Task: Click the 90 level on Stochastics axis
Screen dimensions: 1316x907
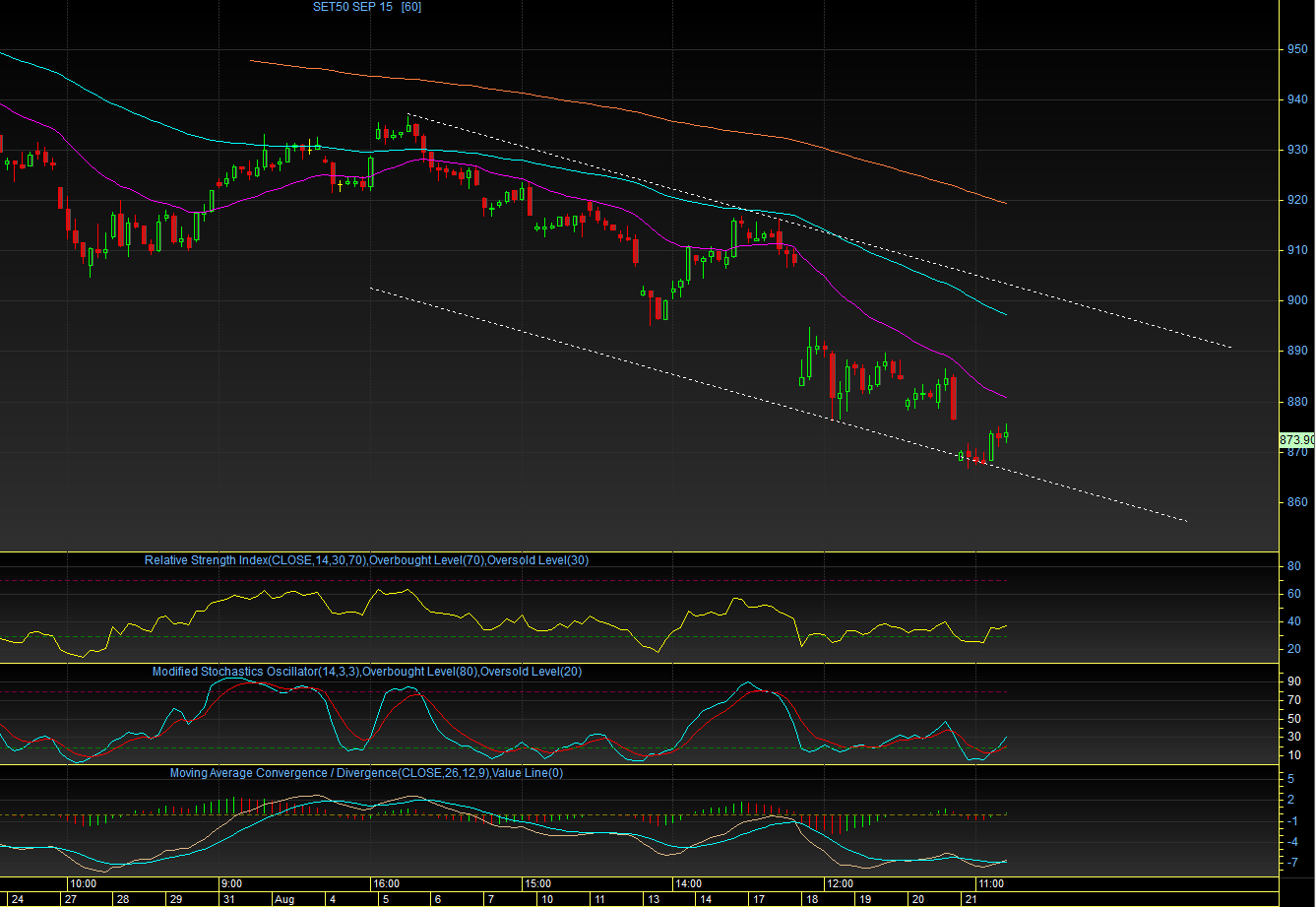Action: tap(1294, 681)
